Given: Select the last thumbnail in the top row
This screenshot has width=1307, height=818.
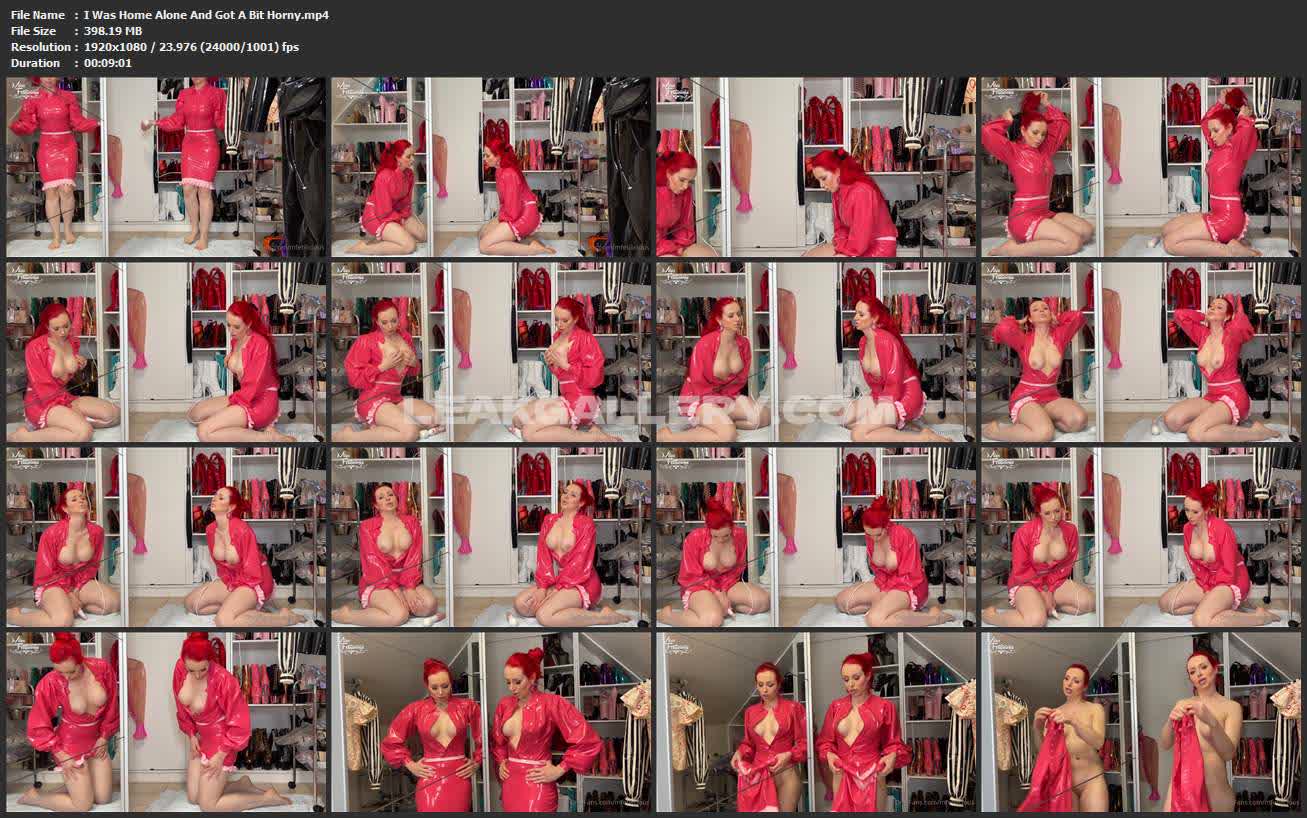Looking at the screenshot, I should (x=1141, y=167).
